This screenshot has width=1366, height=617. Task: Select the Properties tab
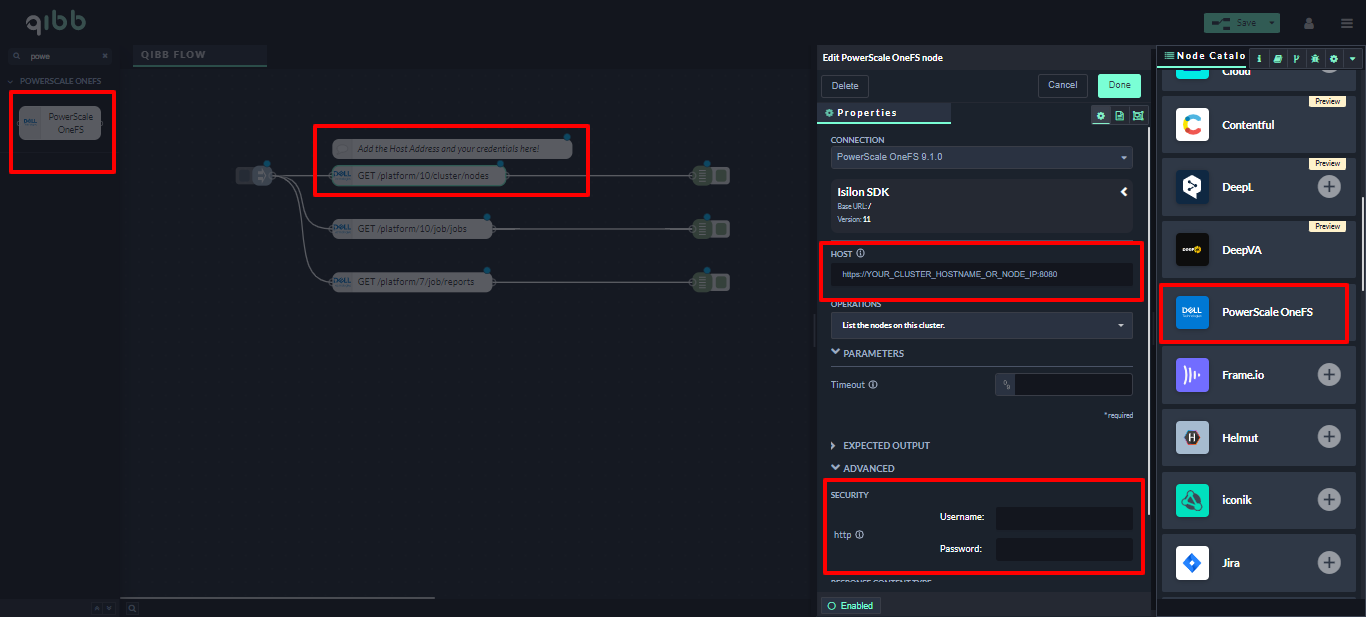(x=866, y=114)
